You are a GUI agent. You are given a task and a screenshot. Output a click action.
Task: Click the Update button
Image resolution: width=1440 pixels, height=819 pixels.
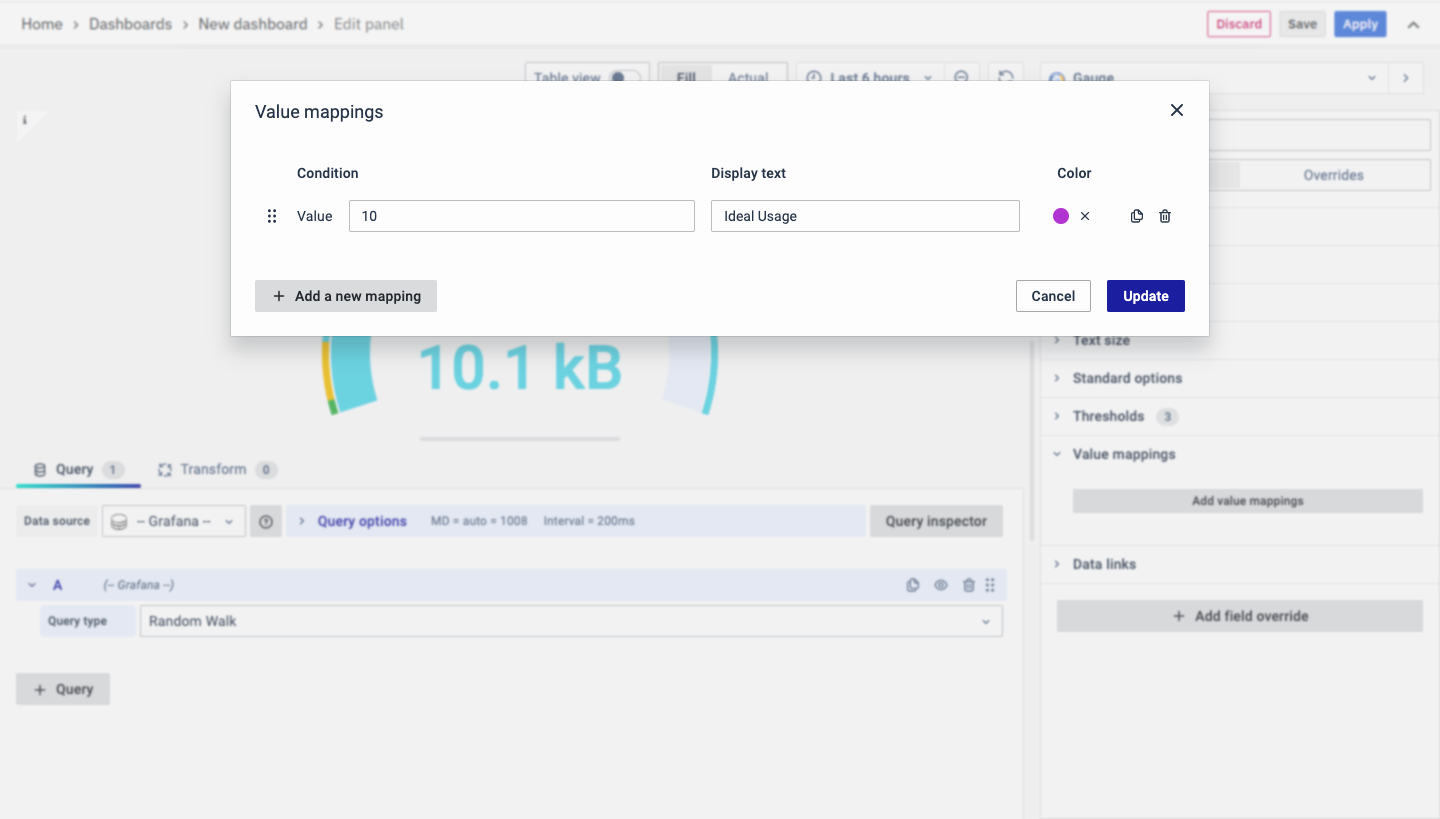coord(1145,296)
